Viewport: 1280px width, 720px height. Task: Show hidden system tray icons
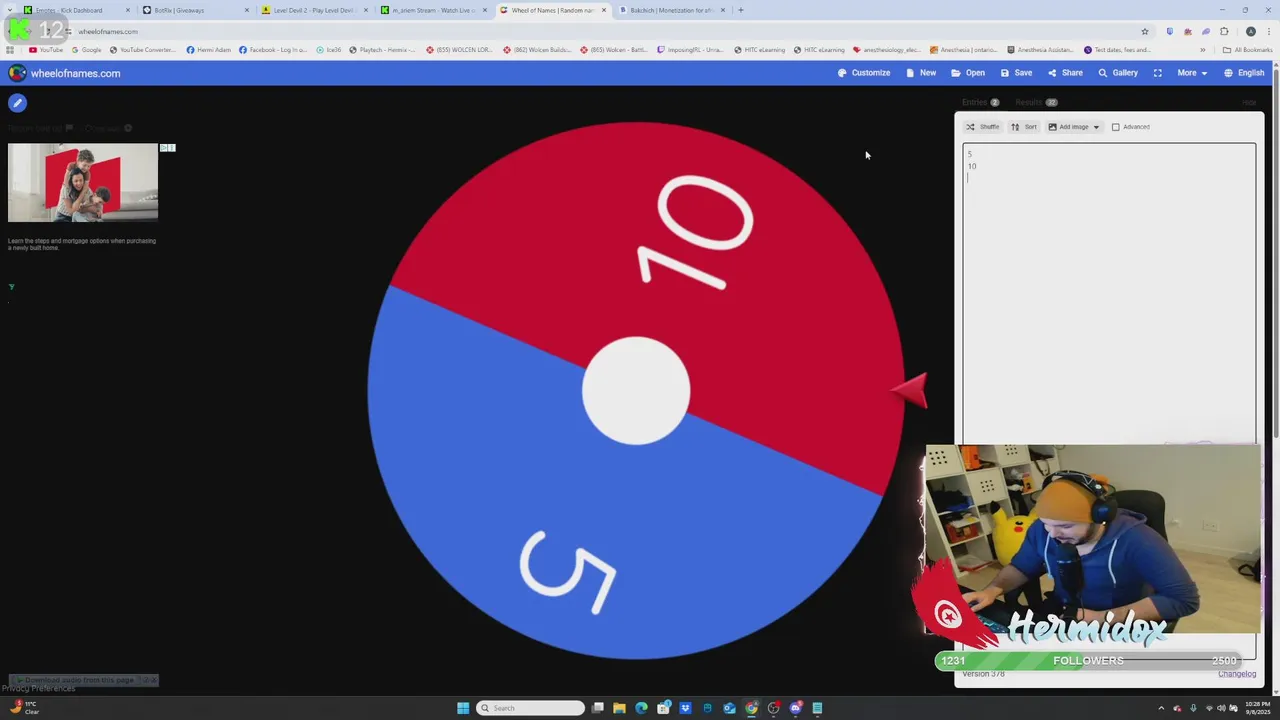1161,708
